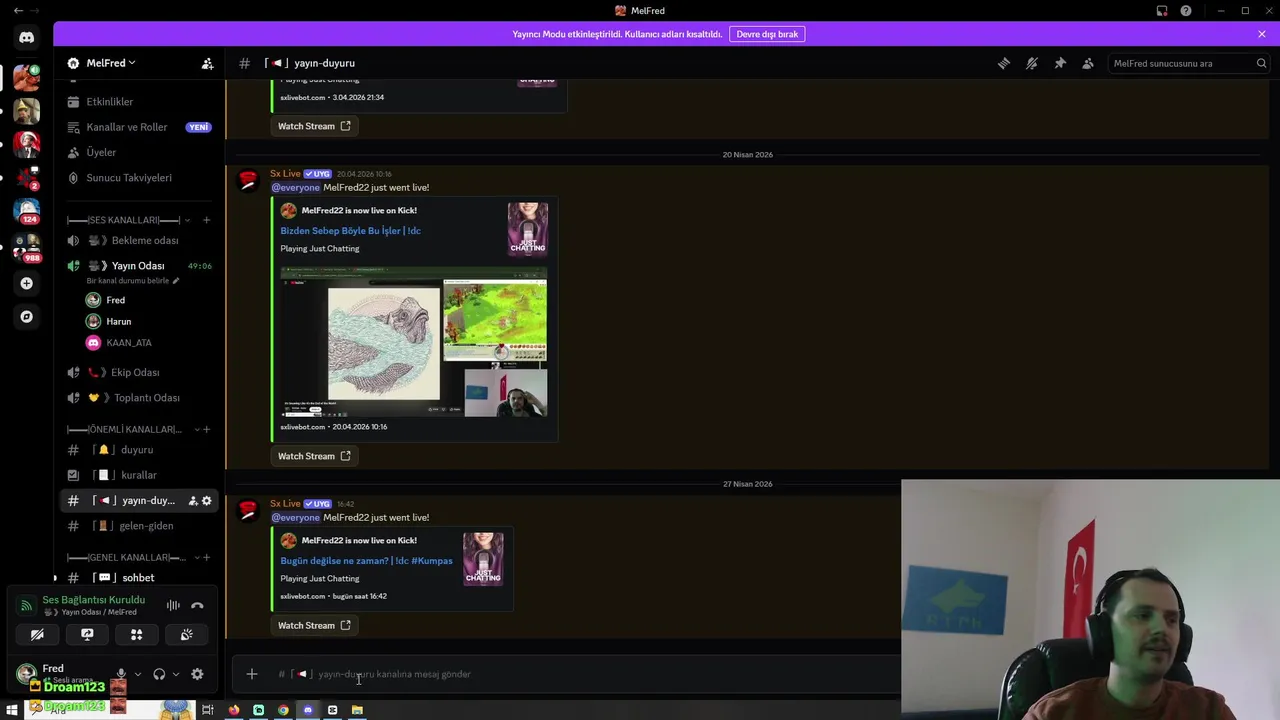
Task: Open the Threads icon in channel header
Action: (x=1004, y=63)
